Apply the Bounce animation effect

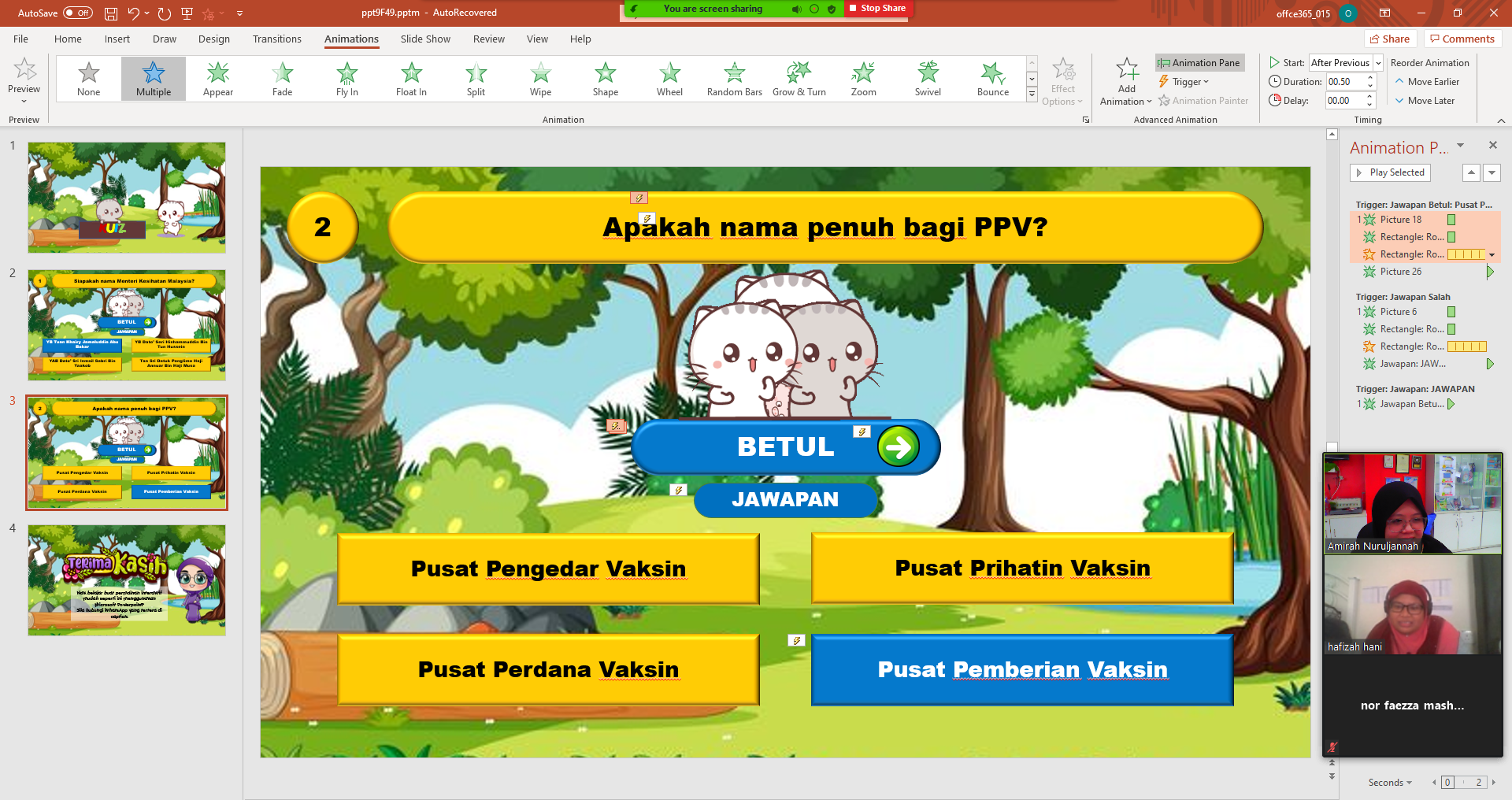pyautogui.click(x=992, y=79)
